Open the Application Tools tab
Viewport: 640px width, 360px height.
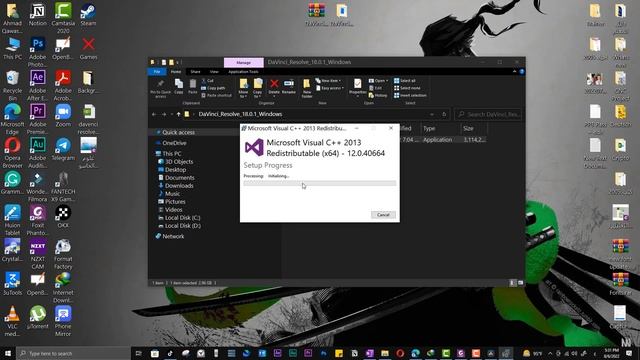click(243, 72)
